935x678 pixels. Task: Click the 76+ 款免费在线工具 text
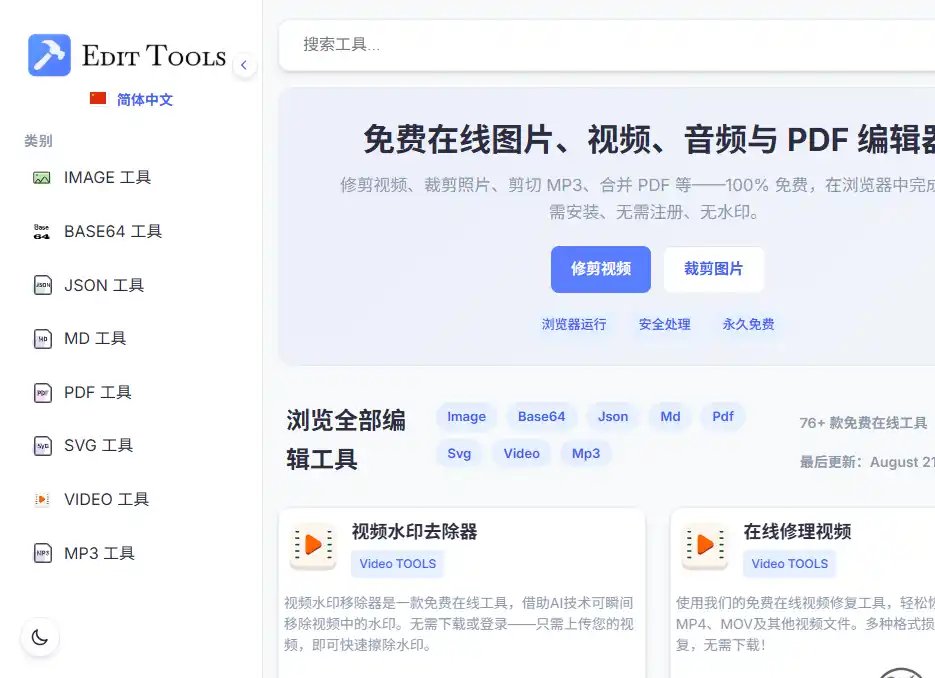pyautogui.click(x=863, y=423)
